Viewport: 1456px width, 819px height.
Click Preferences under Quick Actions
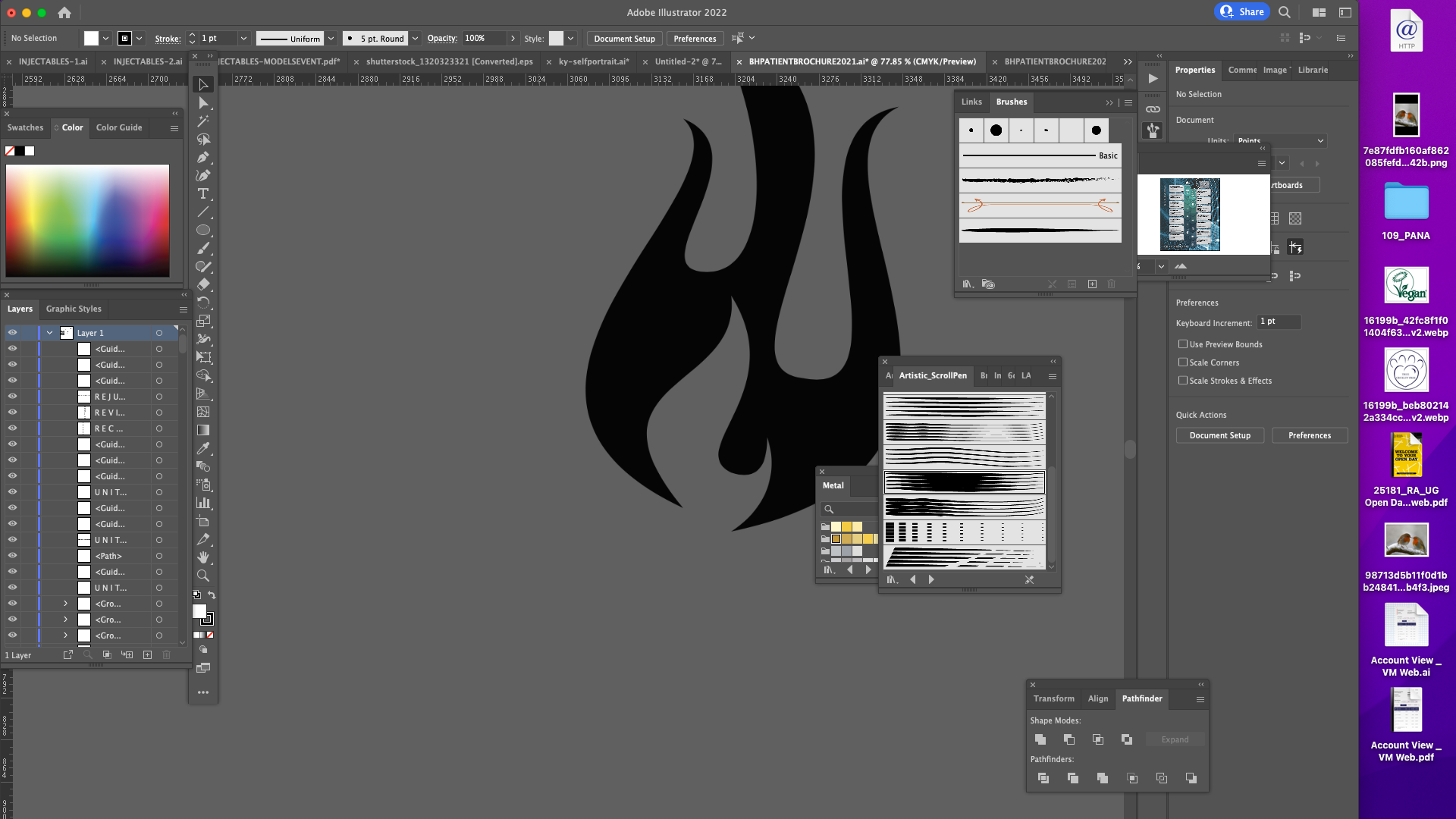point(1310,435)
